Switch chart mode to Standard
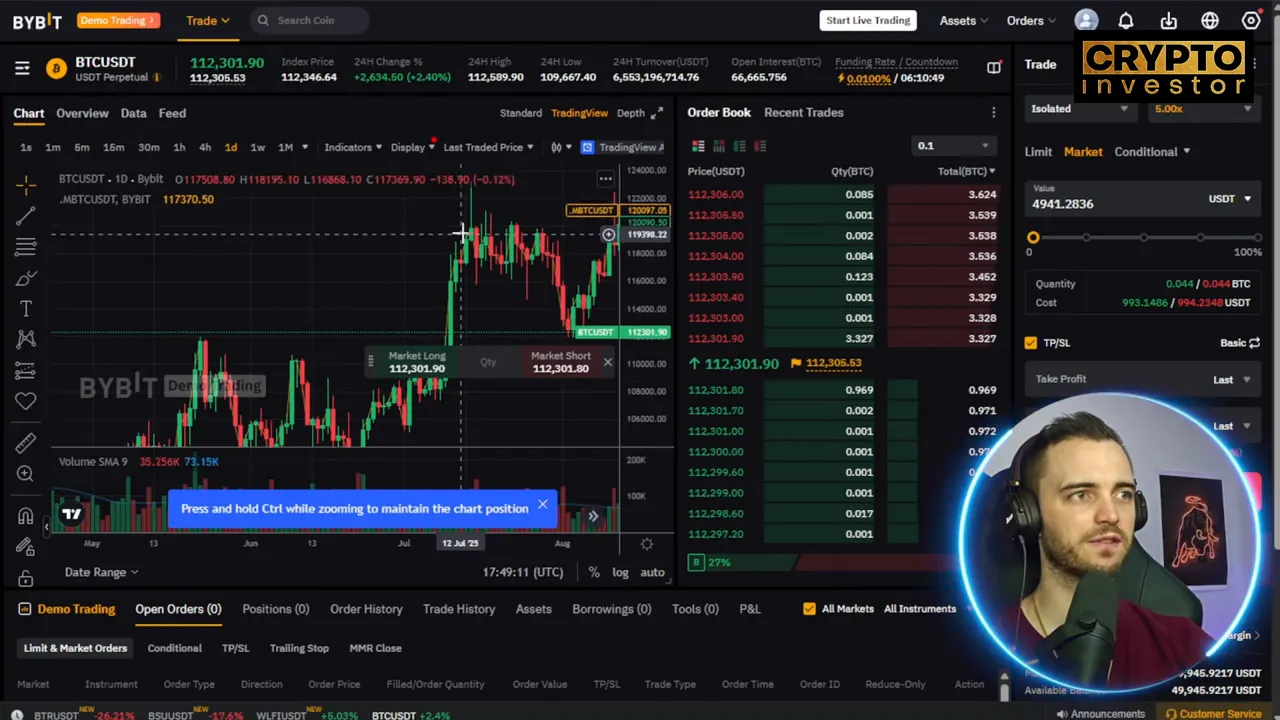The width and height of the screenshot is (1280, 720). 521,113
